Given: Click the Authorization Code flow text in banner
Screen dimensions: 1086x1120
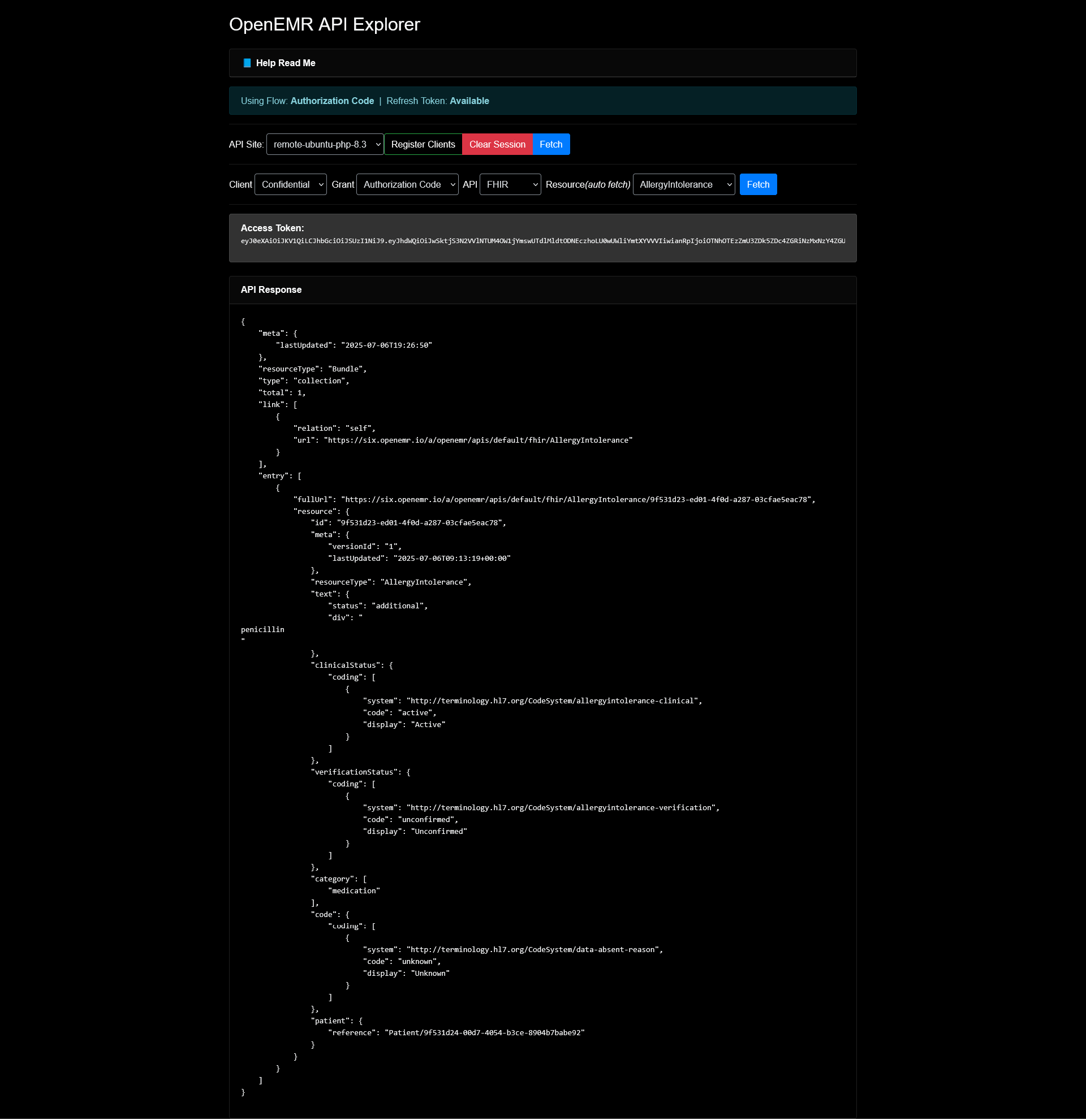Looking at the screenshot, I should 332,101.
